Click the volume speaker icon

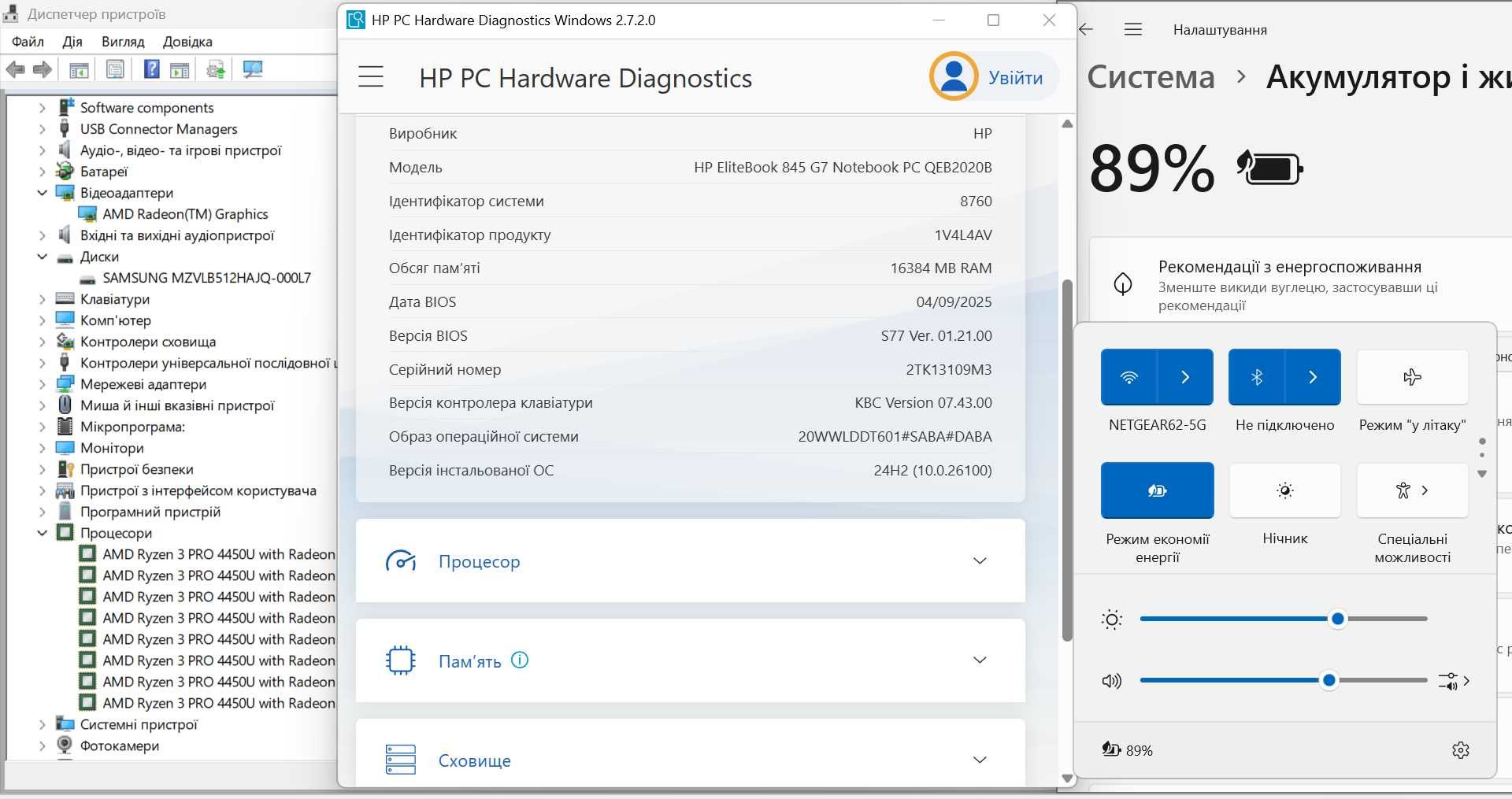coord(1111,681)
